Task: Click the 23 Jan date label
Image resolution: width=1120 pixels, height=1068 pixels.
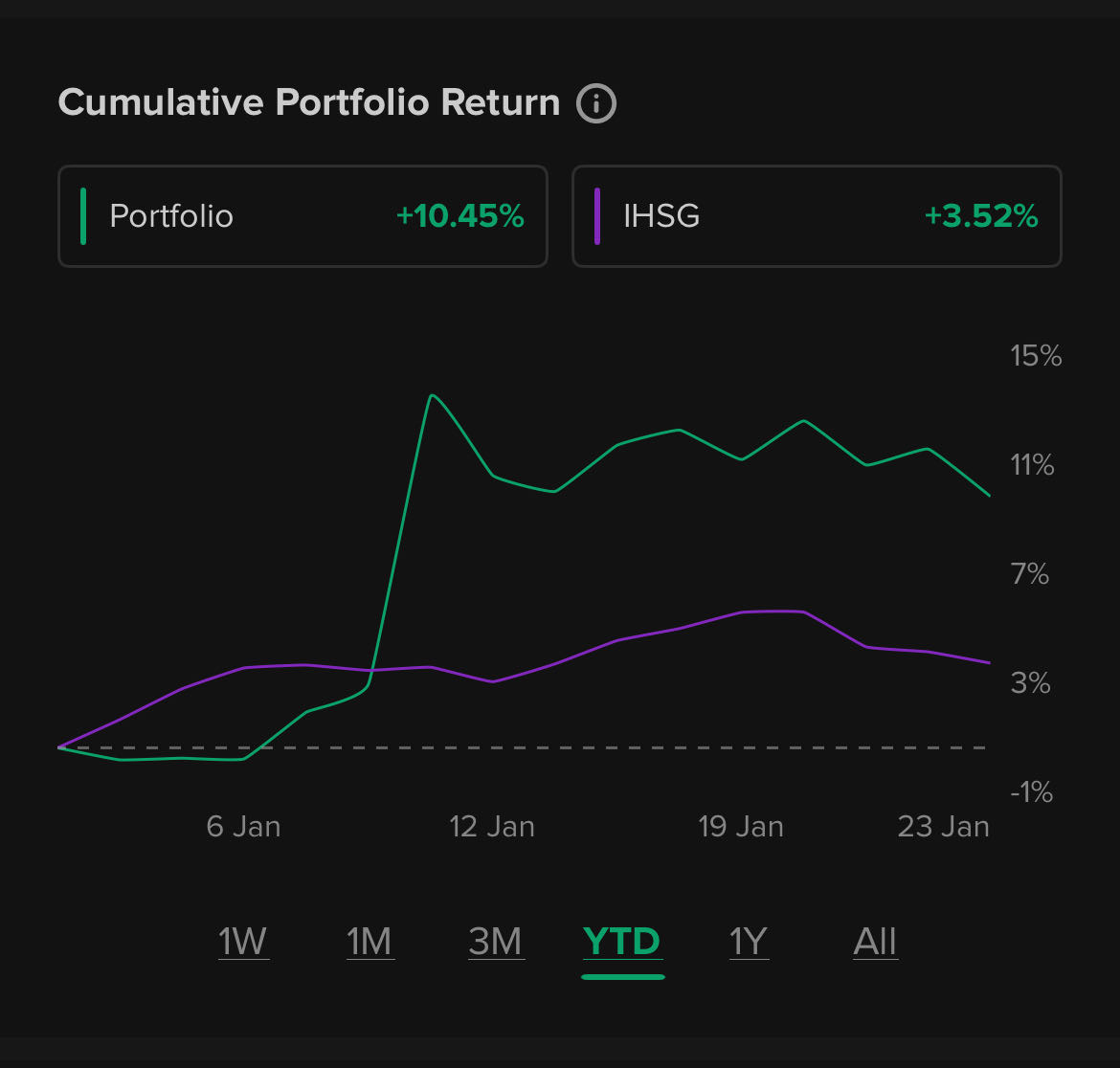Action: [x=943, y=827]
